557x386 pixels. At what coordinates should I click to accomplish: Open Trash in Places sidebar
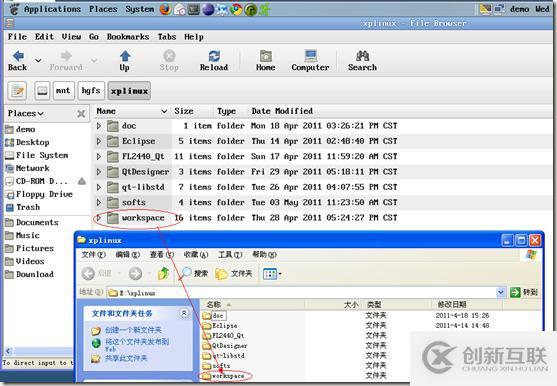[x=23, y=207]
